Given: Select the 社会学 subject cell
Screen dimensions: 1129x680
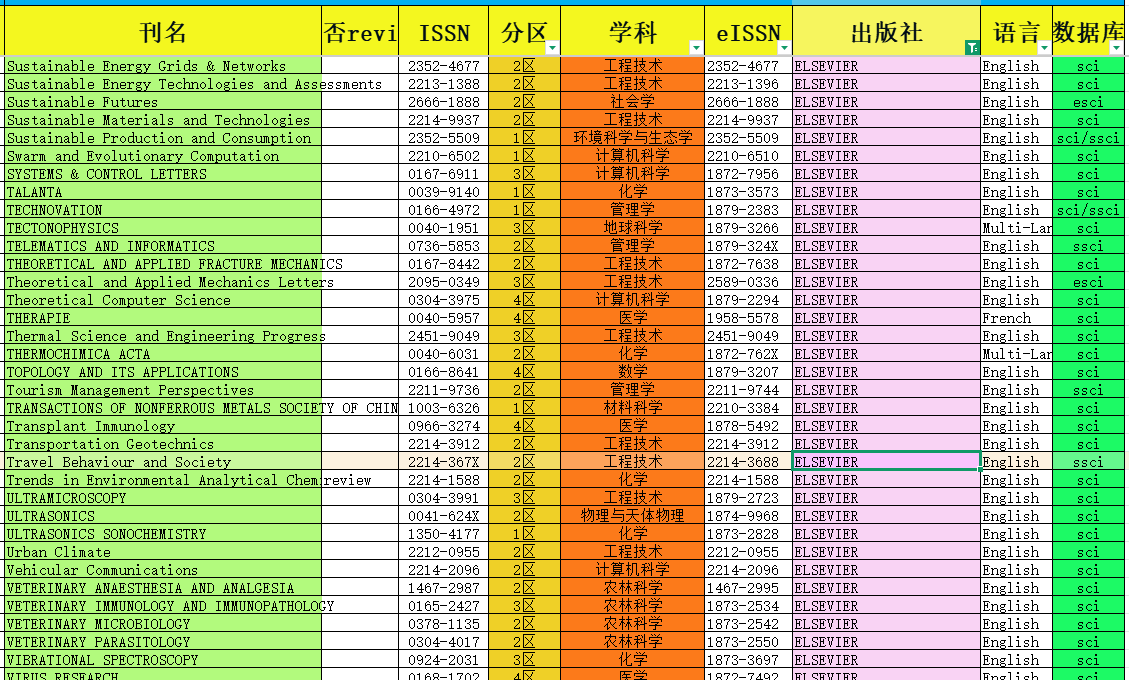Looking at the screenshot, I should [632, 102].
